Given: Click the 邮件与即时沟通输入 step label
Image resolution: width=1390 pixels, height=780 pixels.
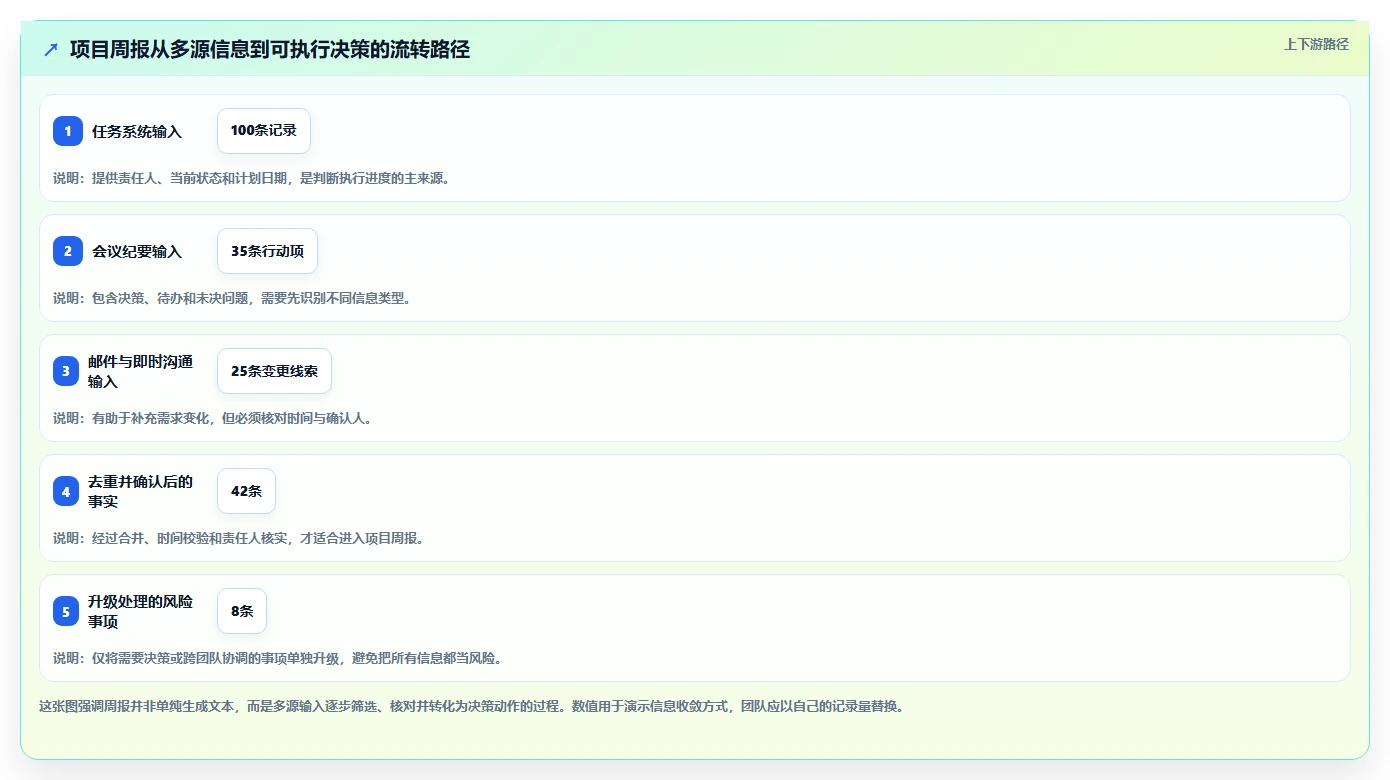Looking at the screenshot, I should (x=140, y=371).
